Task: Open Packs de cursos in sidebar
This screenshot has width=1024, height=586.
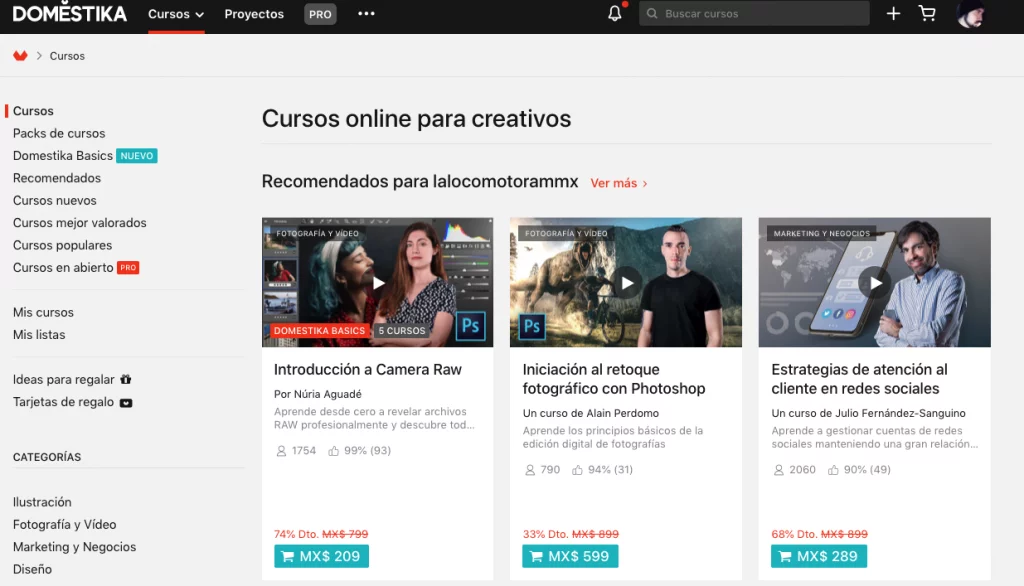Action: 59,133
